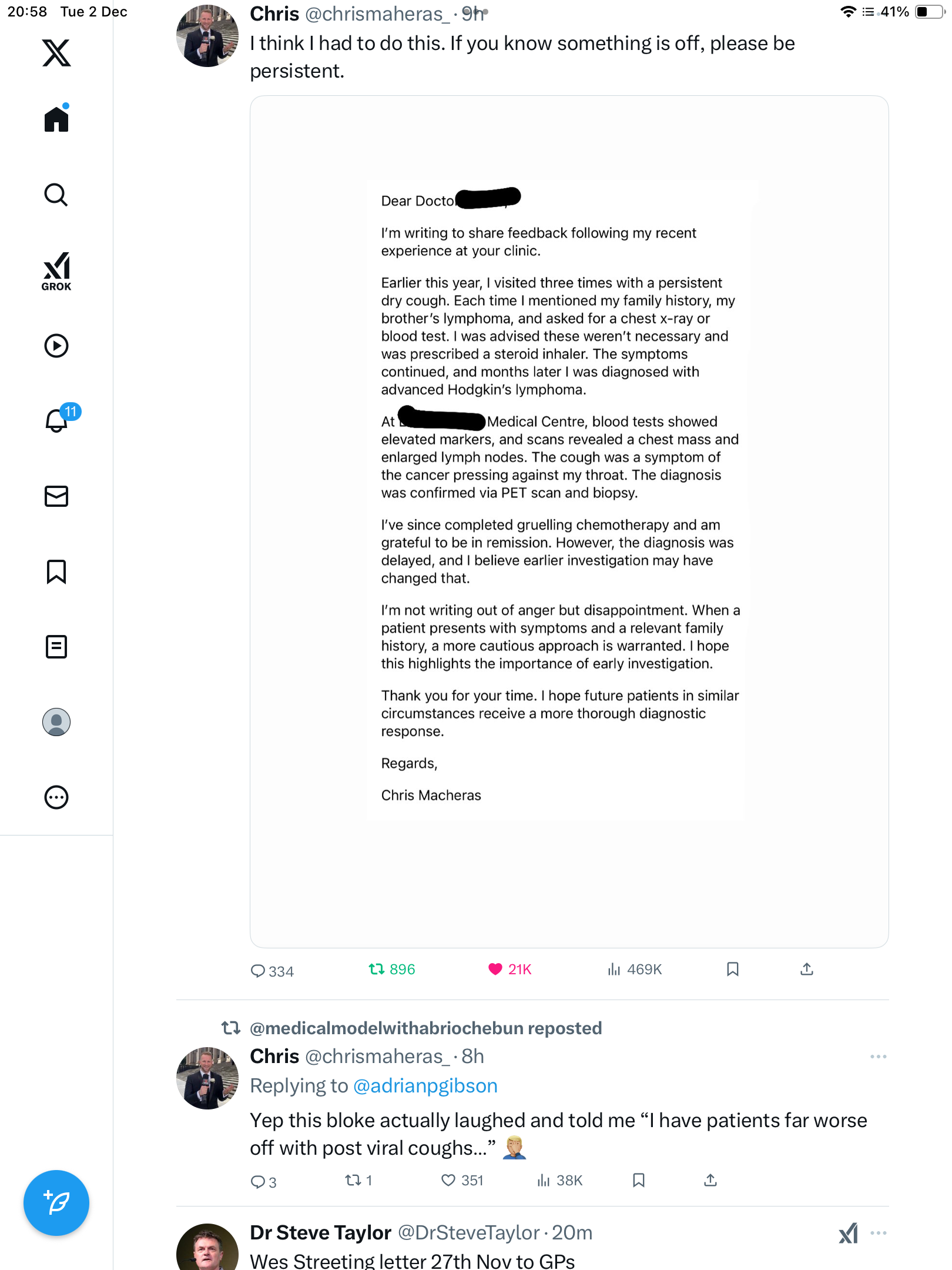Open the Notifications bell

(56, 420)
